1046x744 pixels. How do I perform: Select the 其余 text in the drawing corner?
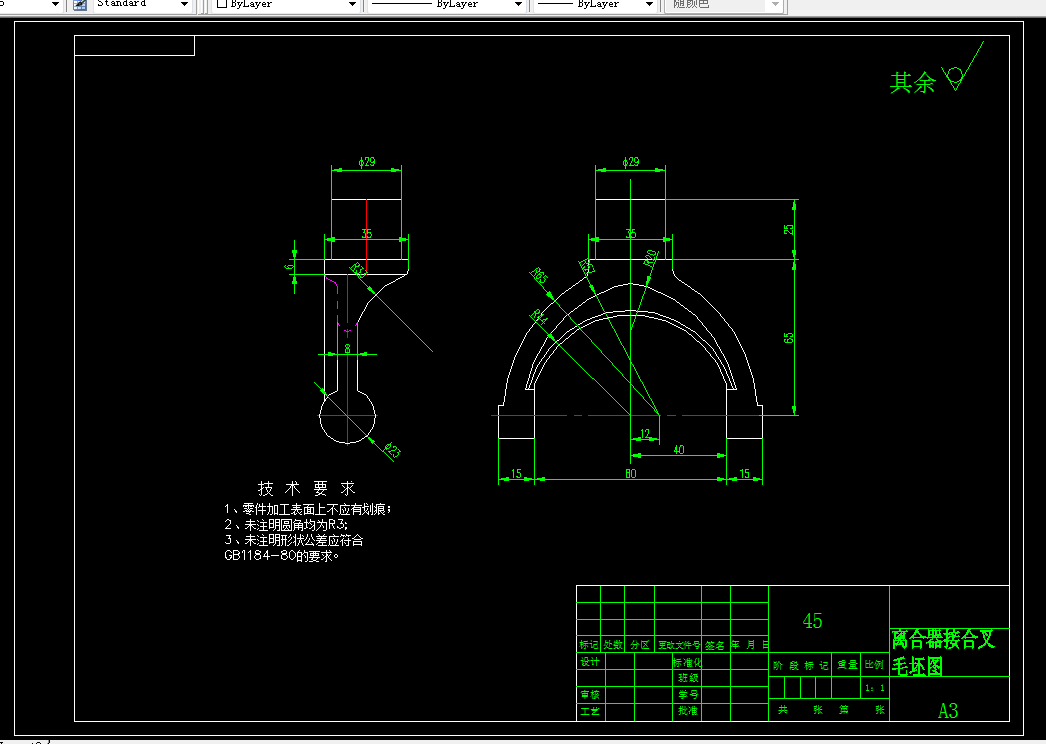[913, 83]
